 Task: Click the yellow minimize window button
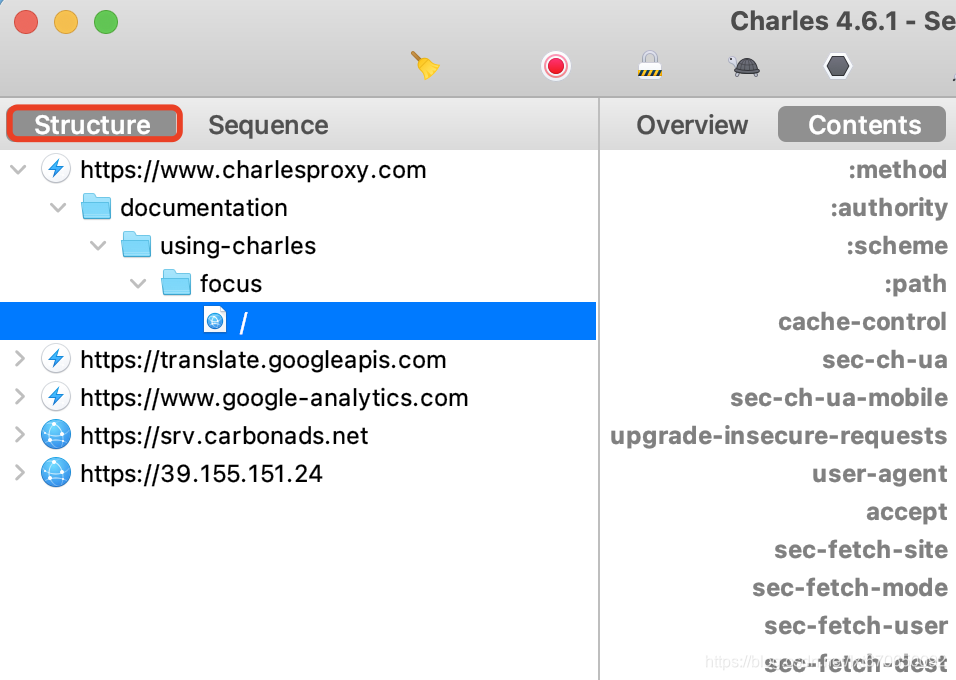[x=66, y=23]
